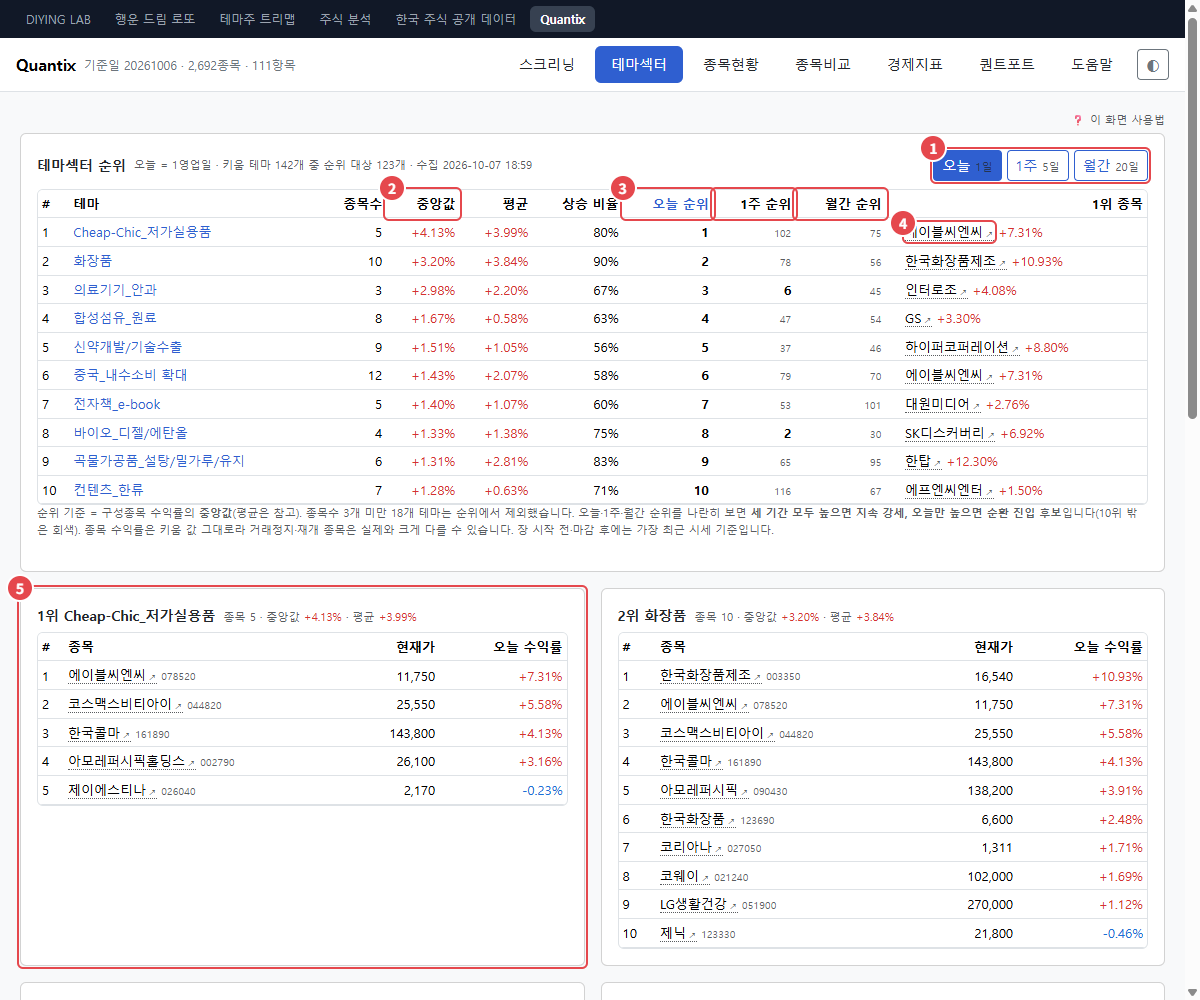Image resolution: width=1200 pixels, height=1000 pixels.
Task: Click the -0.23% return for 제이에스티나
Action: 540,790
